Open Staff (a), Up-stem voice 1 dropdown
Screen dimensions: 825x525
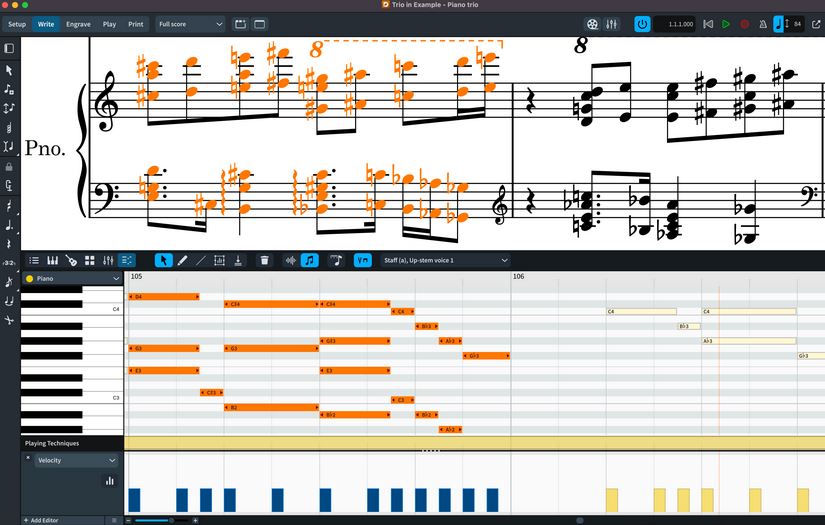click(x=445, y=260)
